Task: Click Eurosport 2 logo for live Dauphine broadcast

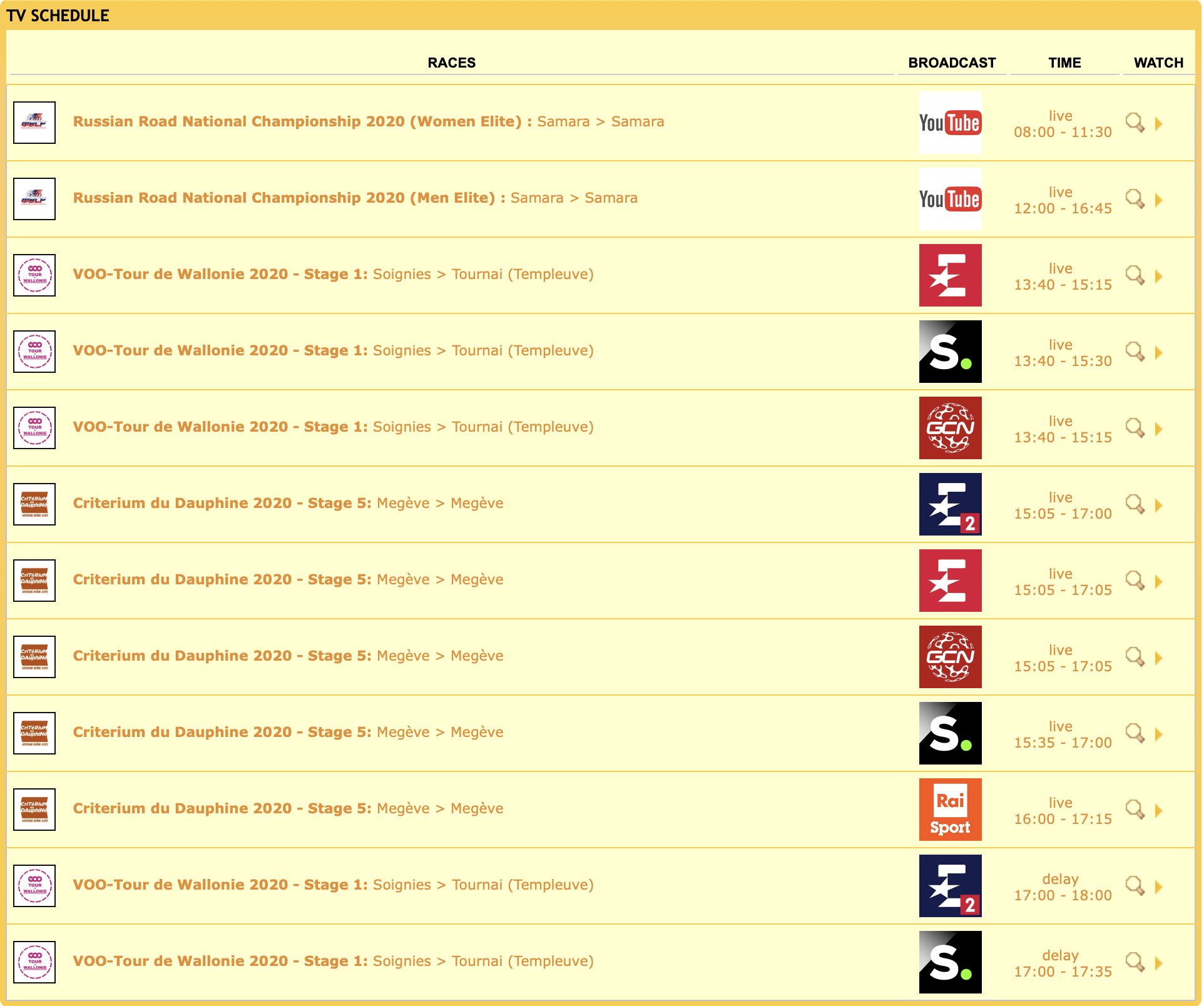Action: click(949, 504)
